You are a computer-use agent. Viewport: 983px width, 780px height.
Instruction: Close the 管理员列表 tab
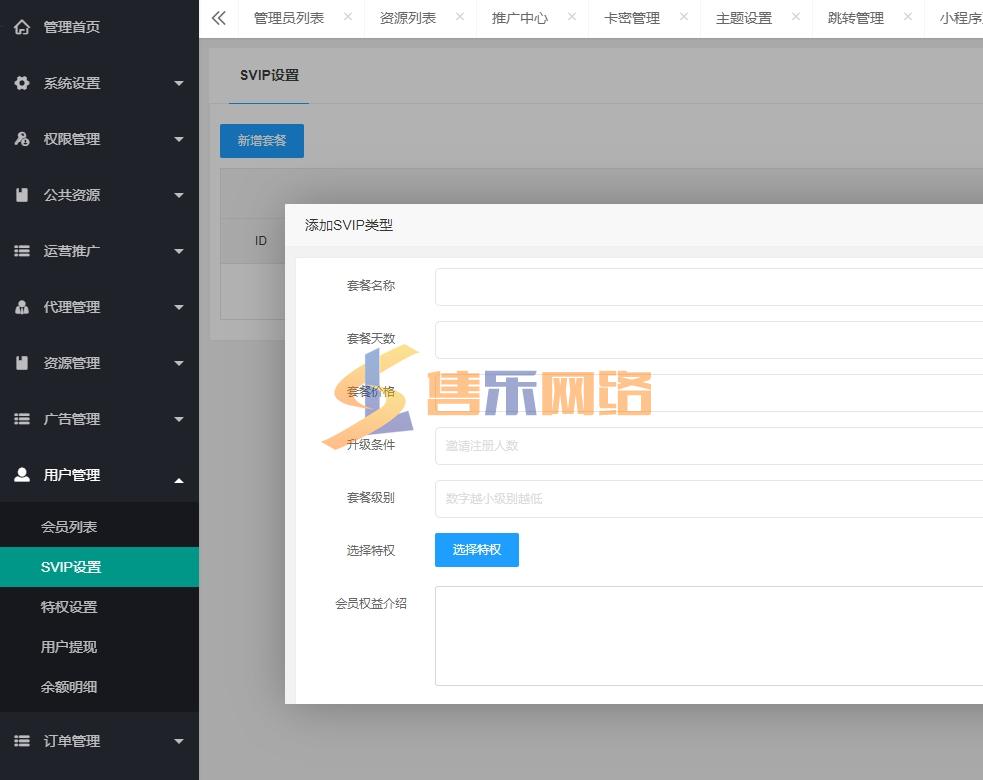pos(348,17)
